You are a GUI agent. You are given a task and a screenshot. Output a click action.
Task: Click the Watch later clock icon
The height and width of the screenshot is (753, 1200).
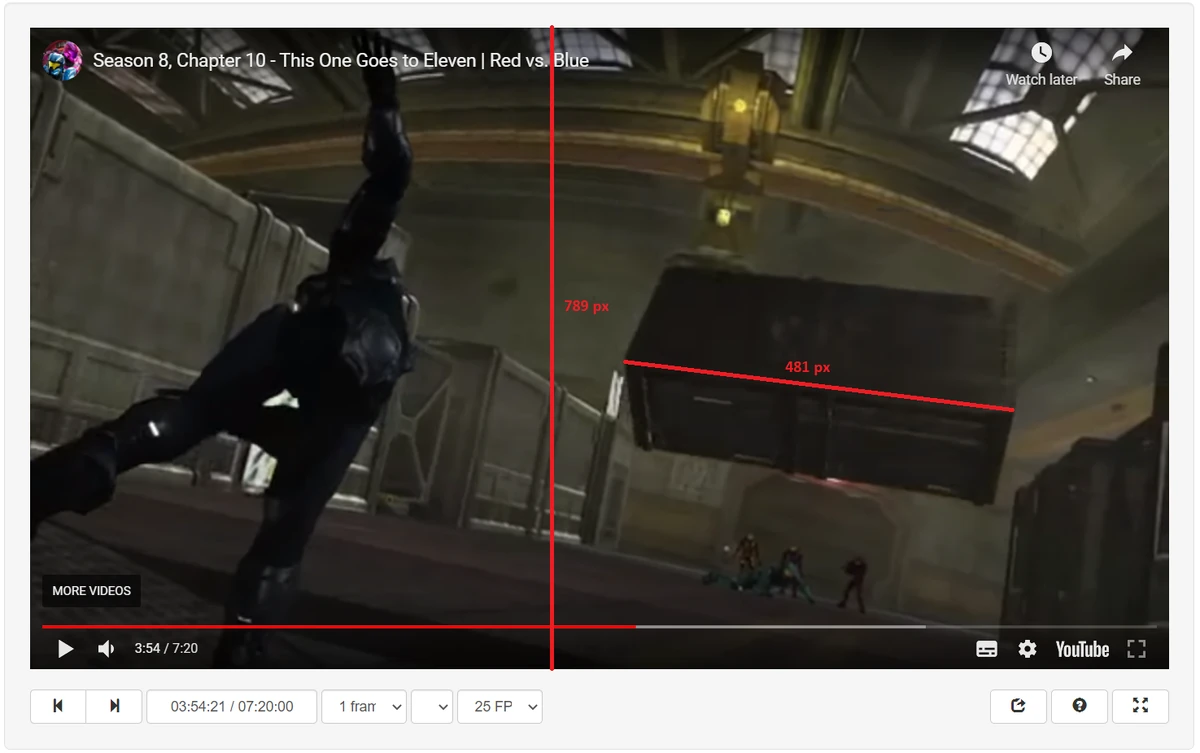pos(1041,53)
